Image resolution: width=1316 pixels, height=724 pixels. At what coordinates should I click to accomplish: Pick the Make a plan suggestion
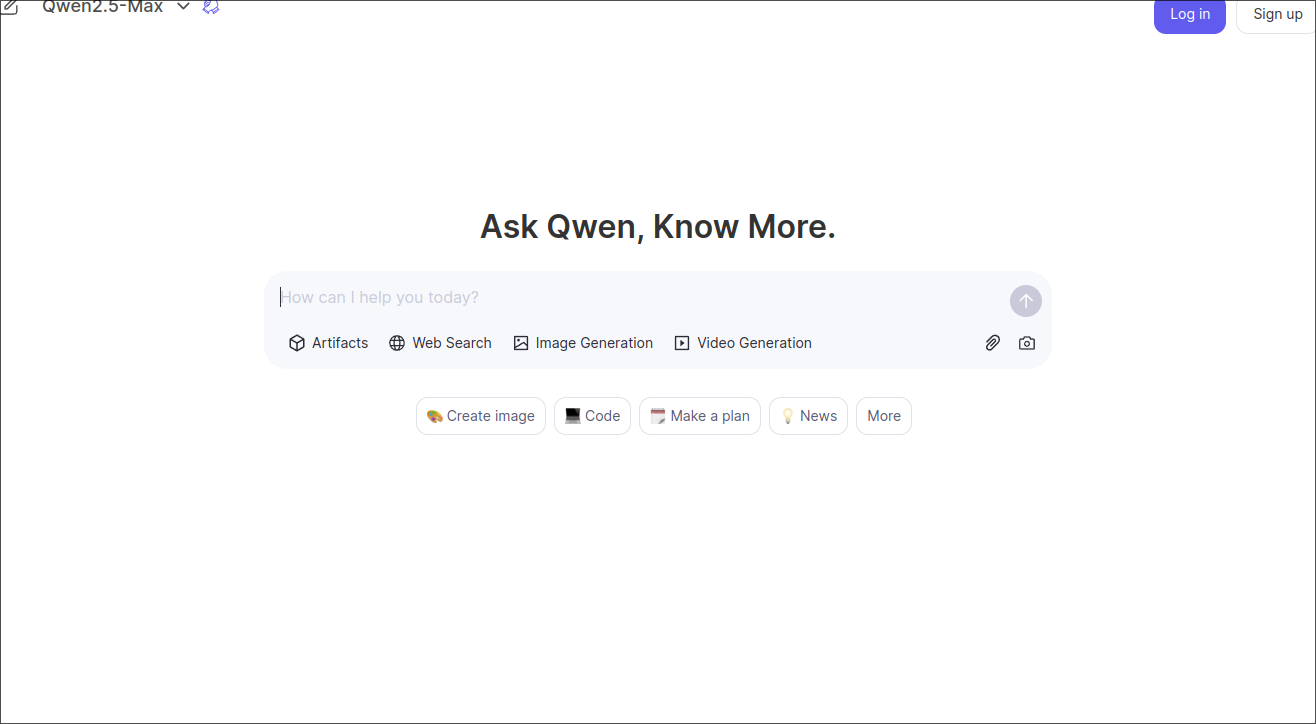point(700,416)
